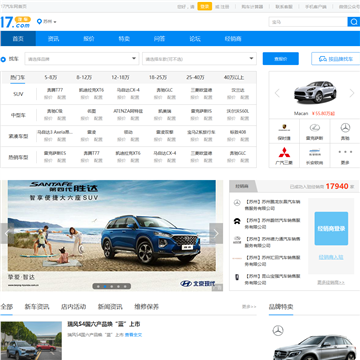The width and height of the screenshot is (360, 360).
Task: Select the Porsche 保时捷 brand logo
Action: pyautogui.click(x=284, y=128)
